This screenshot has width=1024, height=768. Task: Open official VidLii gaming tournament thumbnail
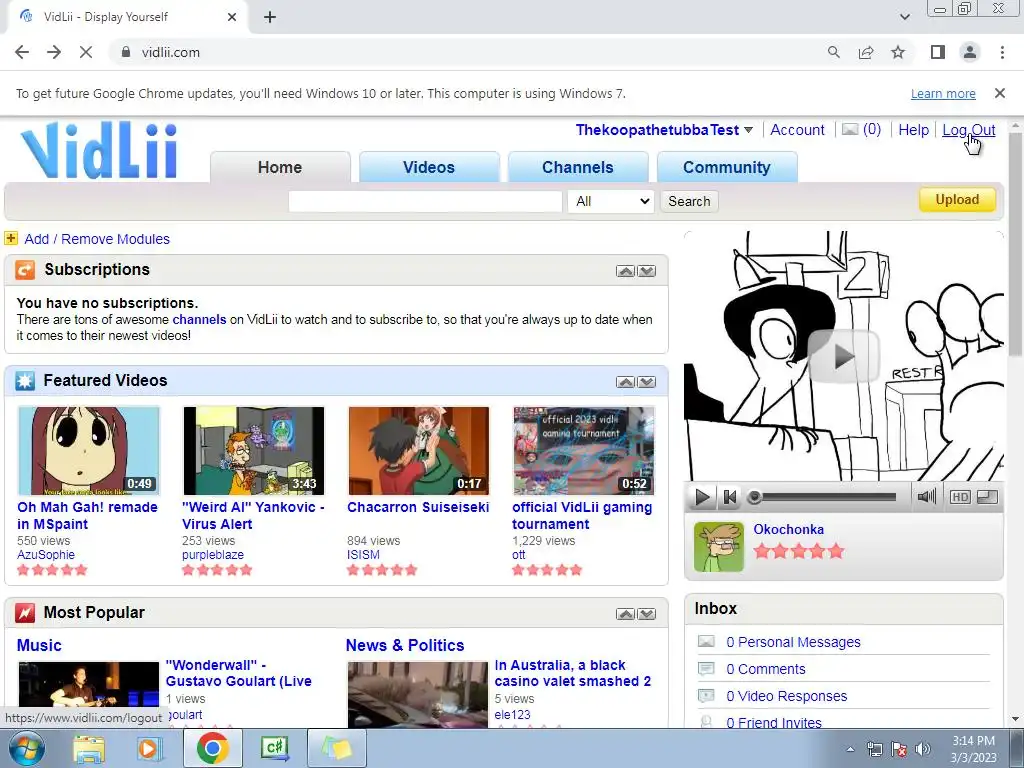(x=583, y=451)
